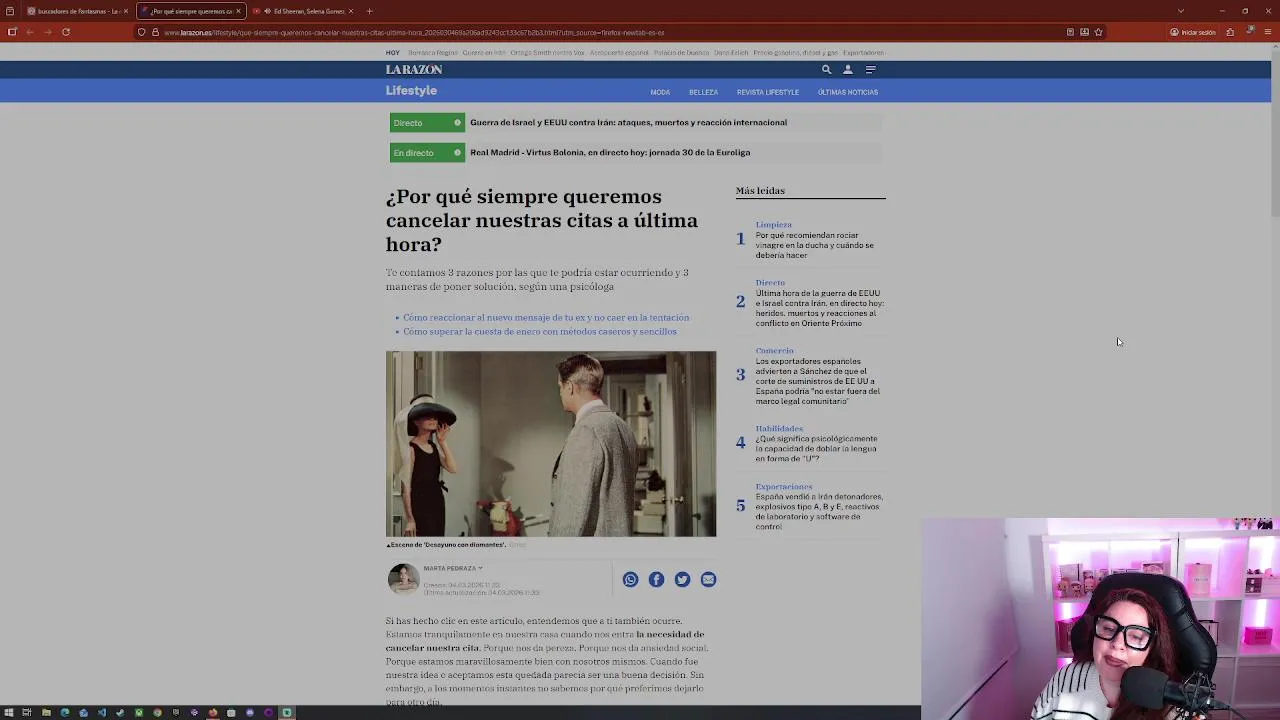
Task: Toggle the sidebar icon left of back arrow
Action: point(12,32)
